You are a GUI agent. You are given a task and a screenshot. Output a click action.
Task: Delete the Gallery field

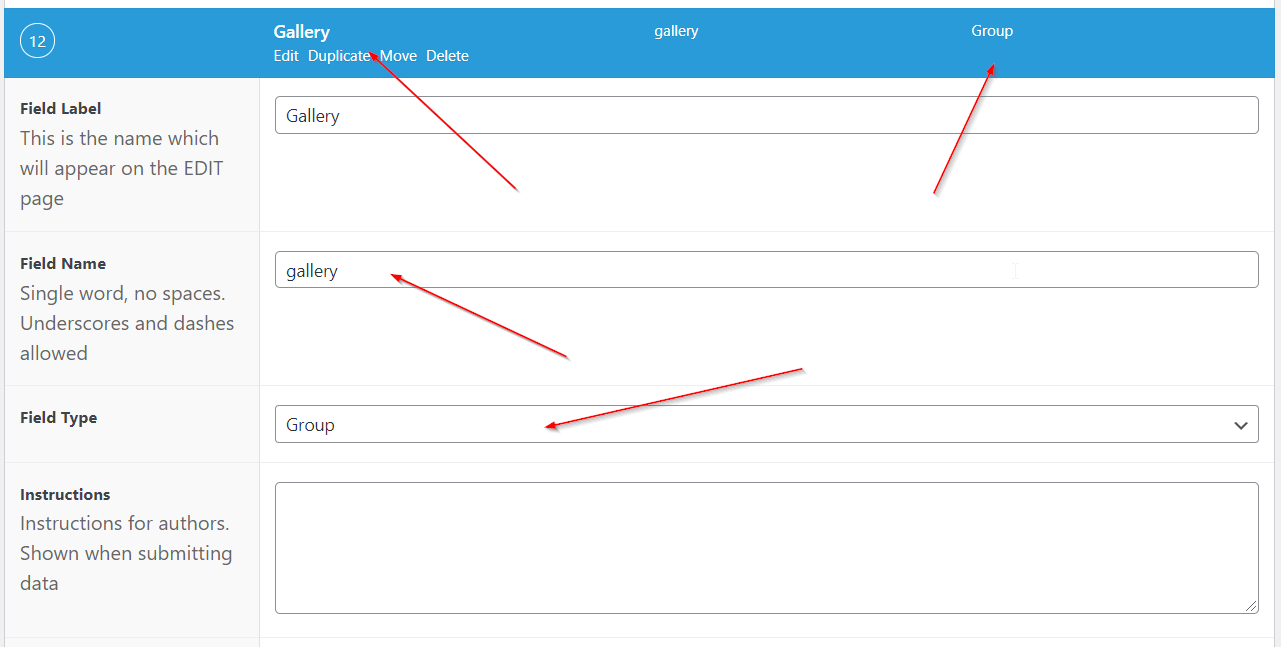point(447,56)
